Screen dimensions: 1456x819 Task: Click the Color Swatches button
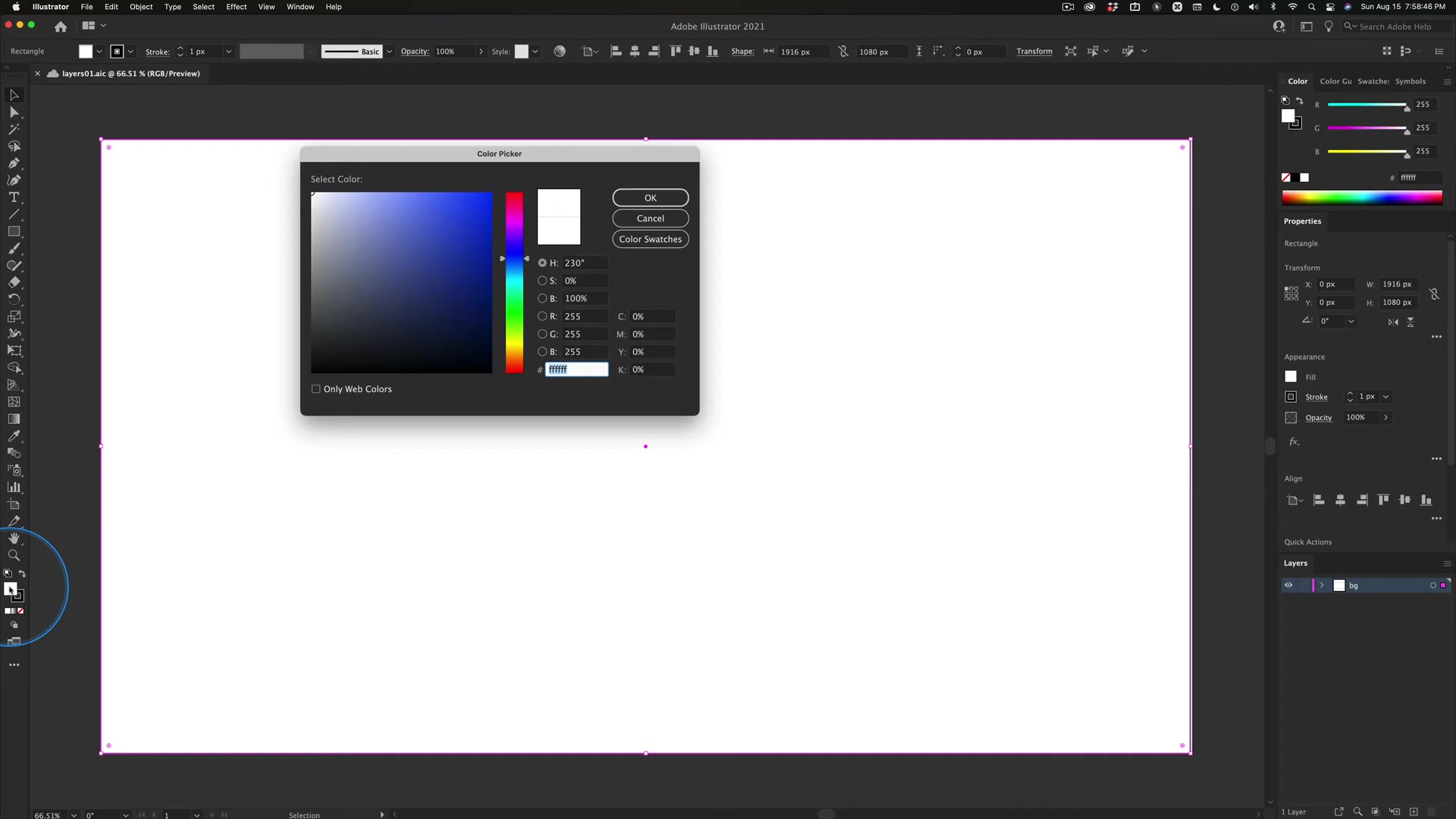(x=650, y=239)
